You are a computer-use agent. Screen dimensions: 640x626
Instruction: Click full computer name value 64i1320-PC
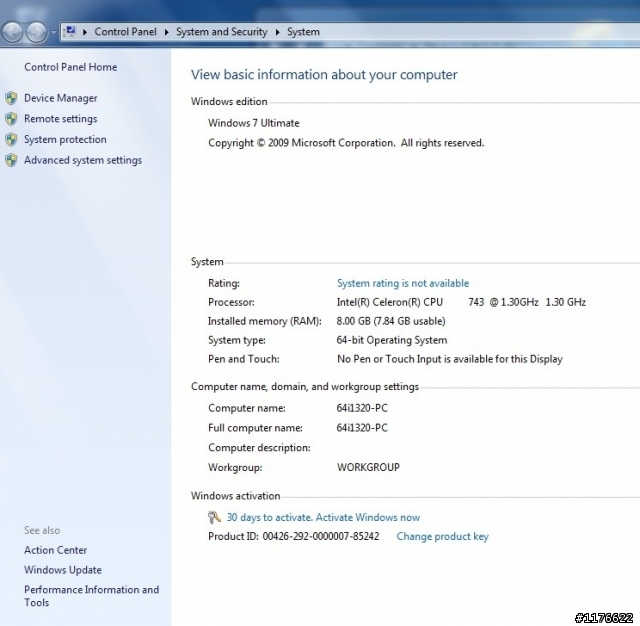pos(362,428)
